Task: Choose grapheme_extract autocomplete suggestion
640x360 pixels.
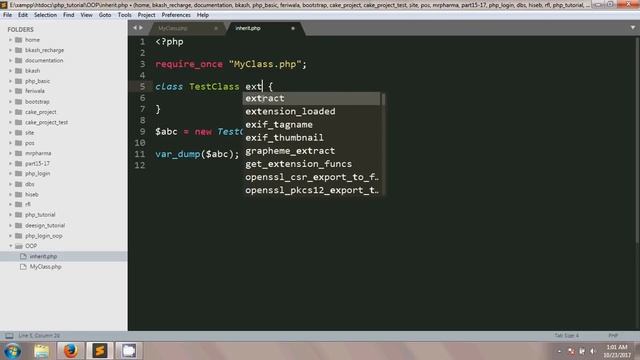Action: 311,151
